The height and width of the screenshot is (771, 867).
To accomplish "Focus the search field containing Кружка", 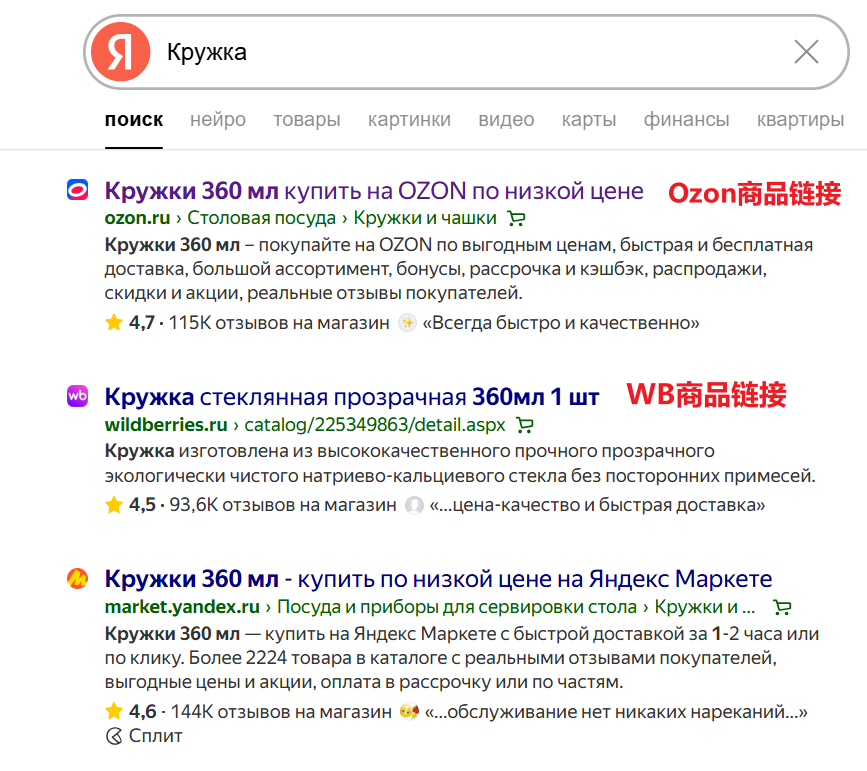I will pos(467,52).
